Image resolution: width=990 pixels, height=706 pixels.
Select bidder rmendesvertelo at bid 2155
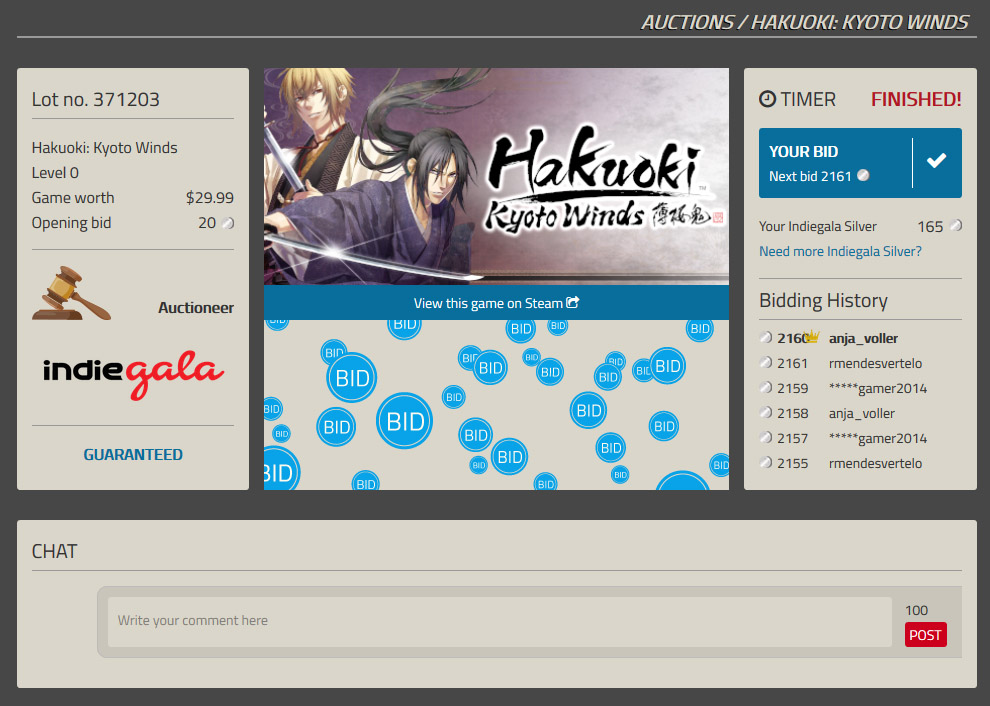pos(875,464)
